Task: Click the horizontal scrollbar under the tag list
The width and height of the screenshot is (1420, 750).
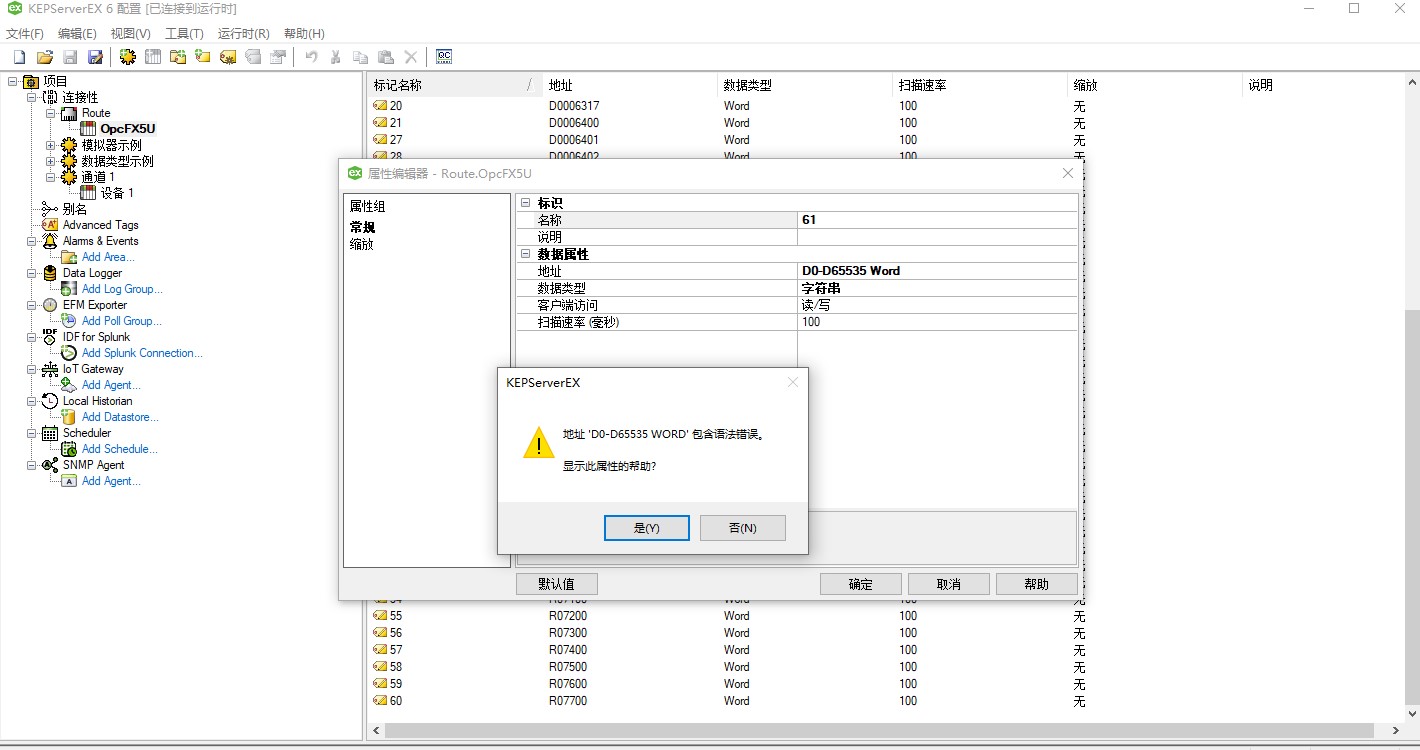Action: [x=880, y=731]
